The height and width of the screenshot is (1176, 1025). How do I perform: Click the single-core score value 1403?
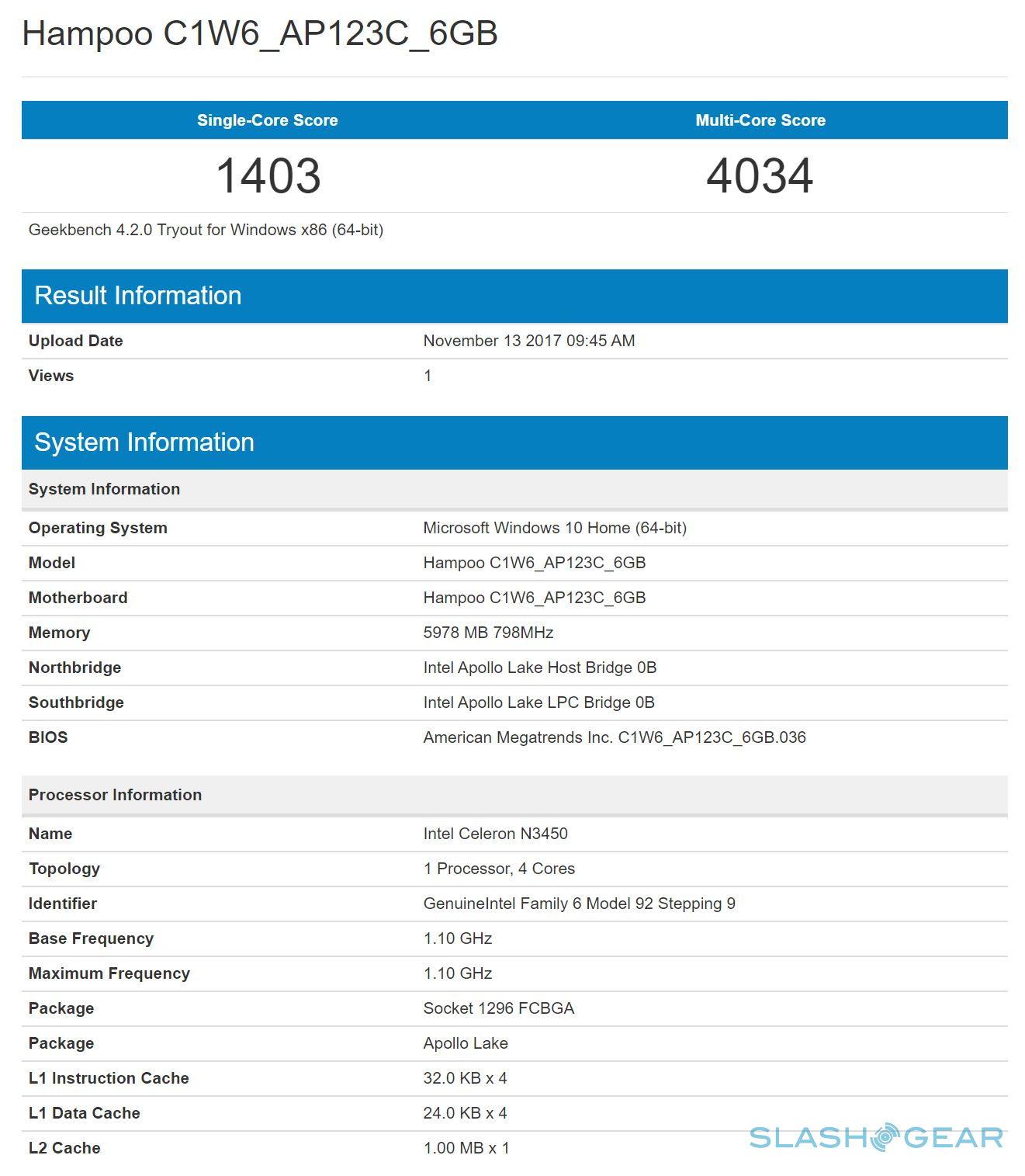click(x=268, y=175)
